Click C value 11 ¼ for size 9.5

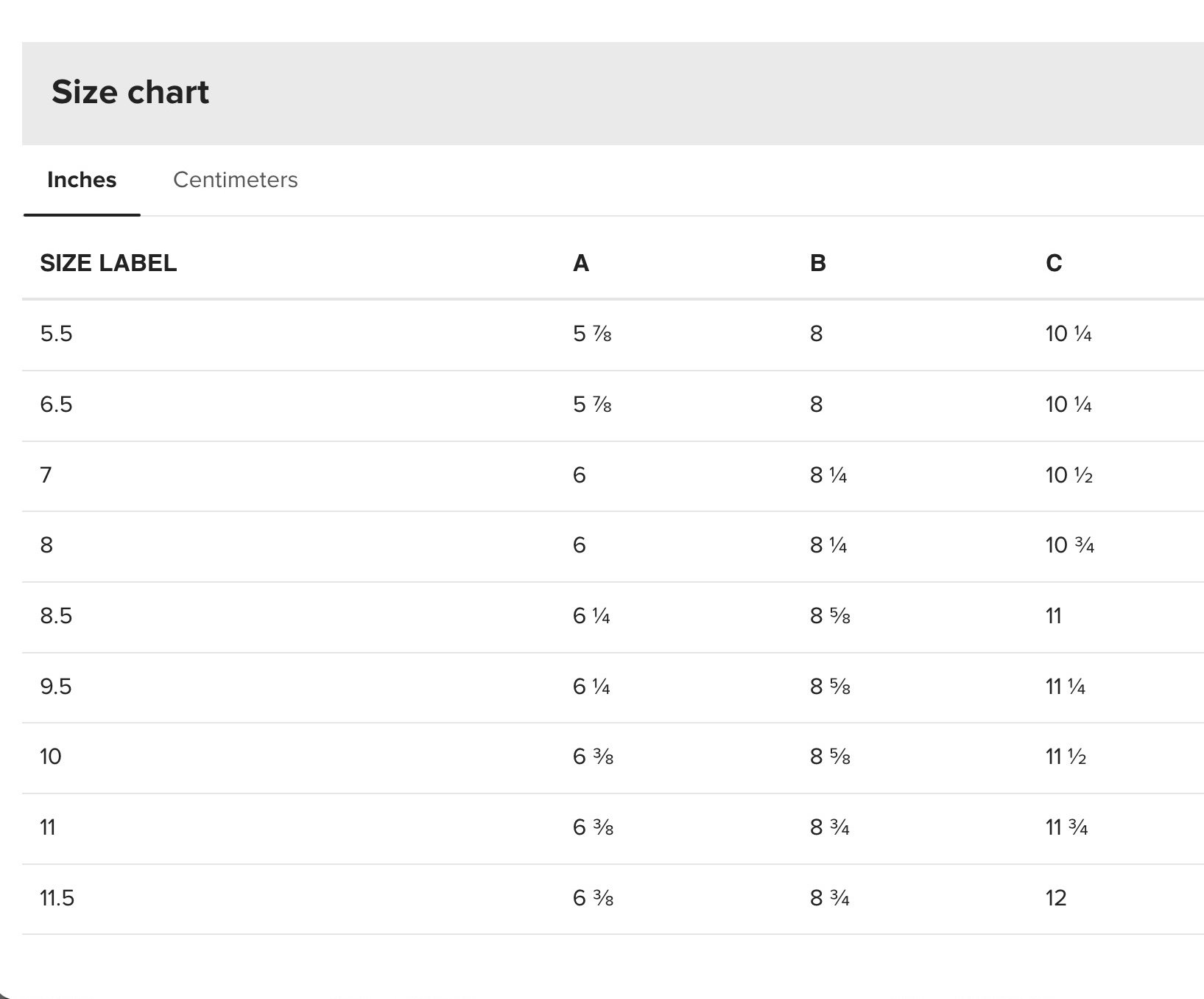(1065, 687)
